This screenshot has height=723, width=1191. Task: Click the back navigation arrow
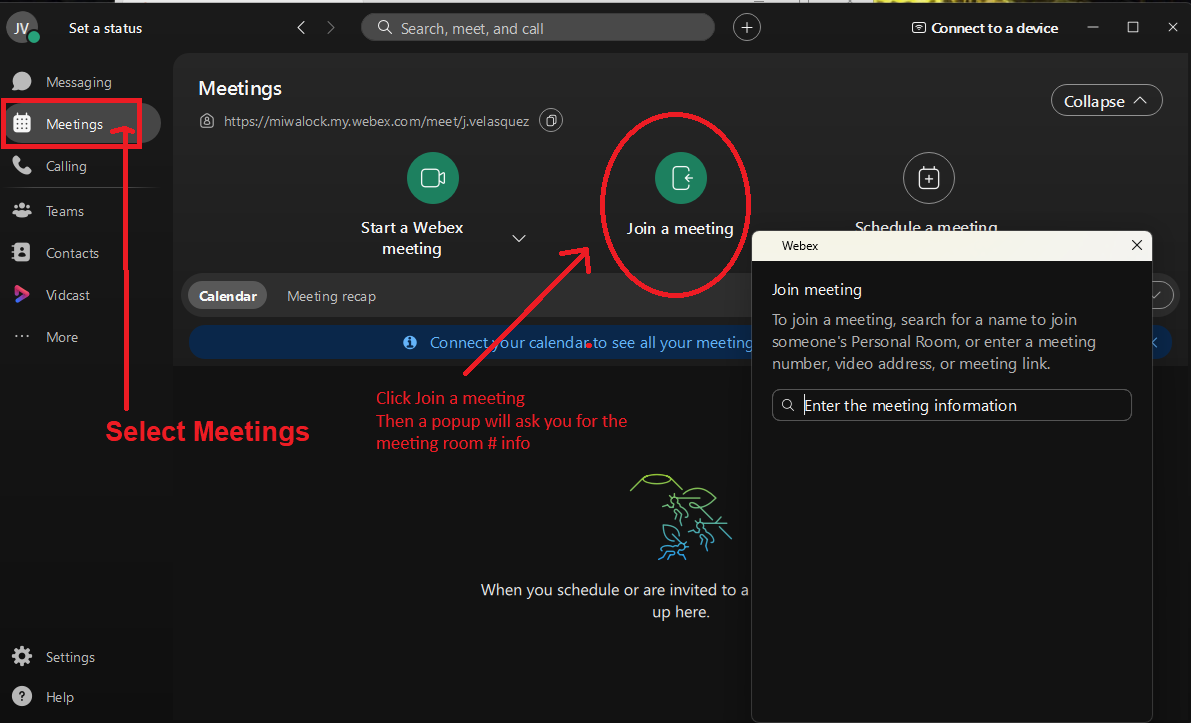click(x=301, y=28)
